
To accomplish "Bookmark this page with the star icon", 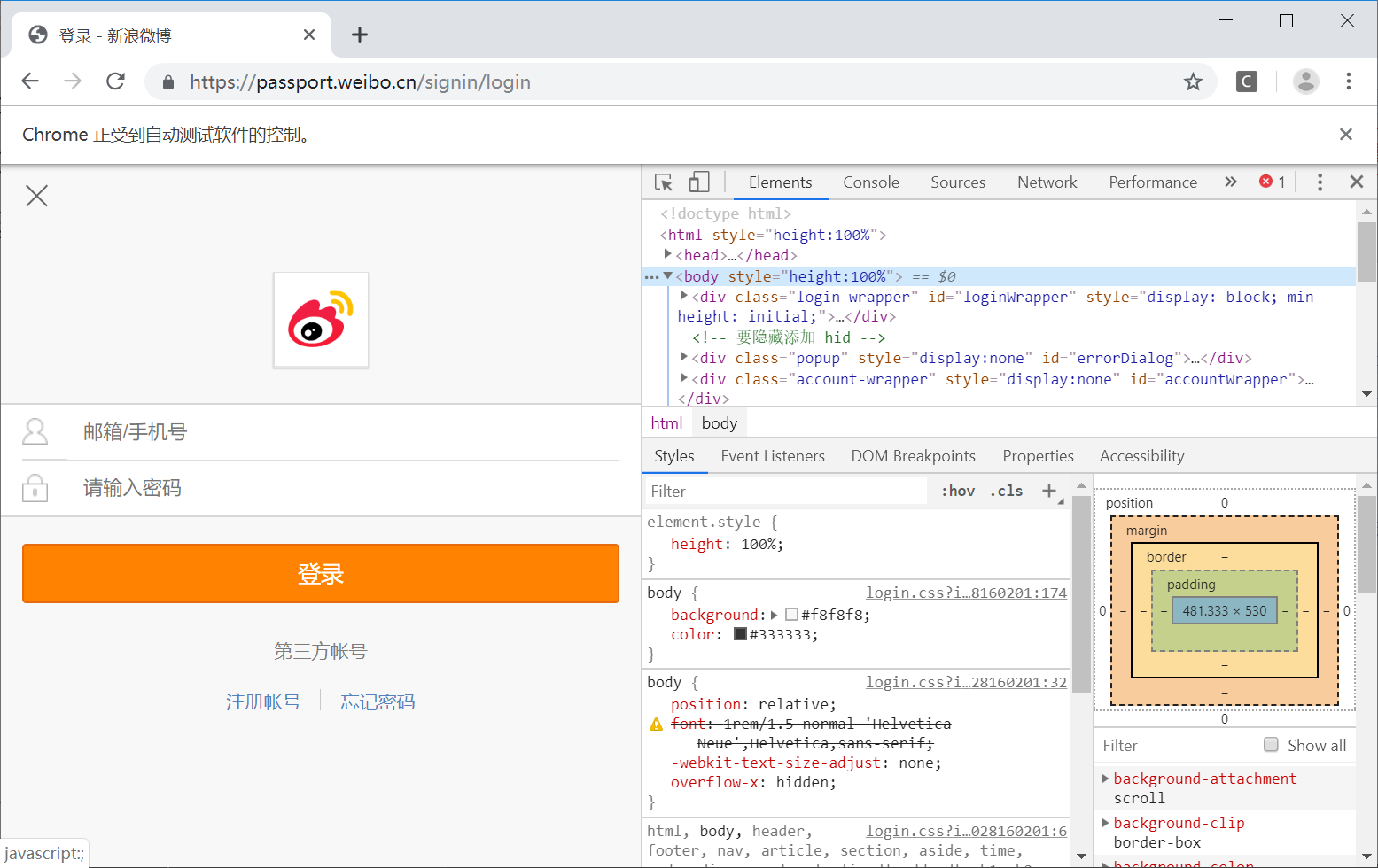I will click(1193, 81).
